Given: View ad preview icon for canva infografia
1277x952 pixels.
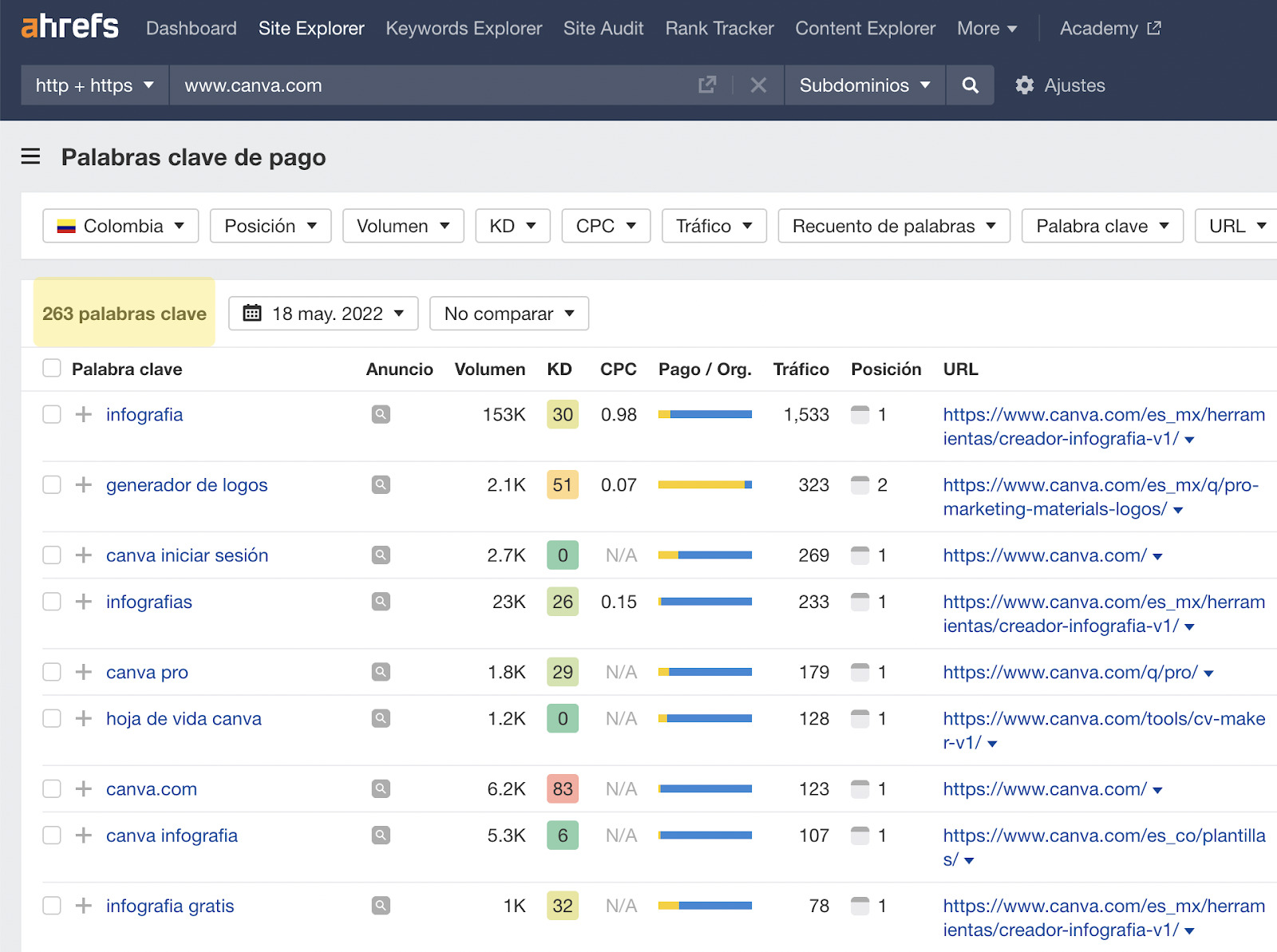Looking at the screenshot, I should point(381,835).
